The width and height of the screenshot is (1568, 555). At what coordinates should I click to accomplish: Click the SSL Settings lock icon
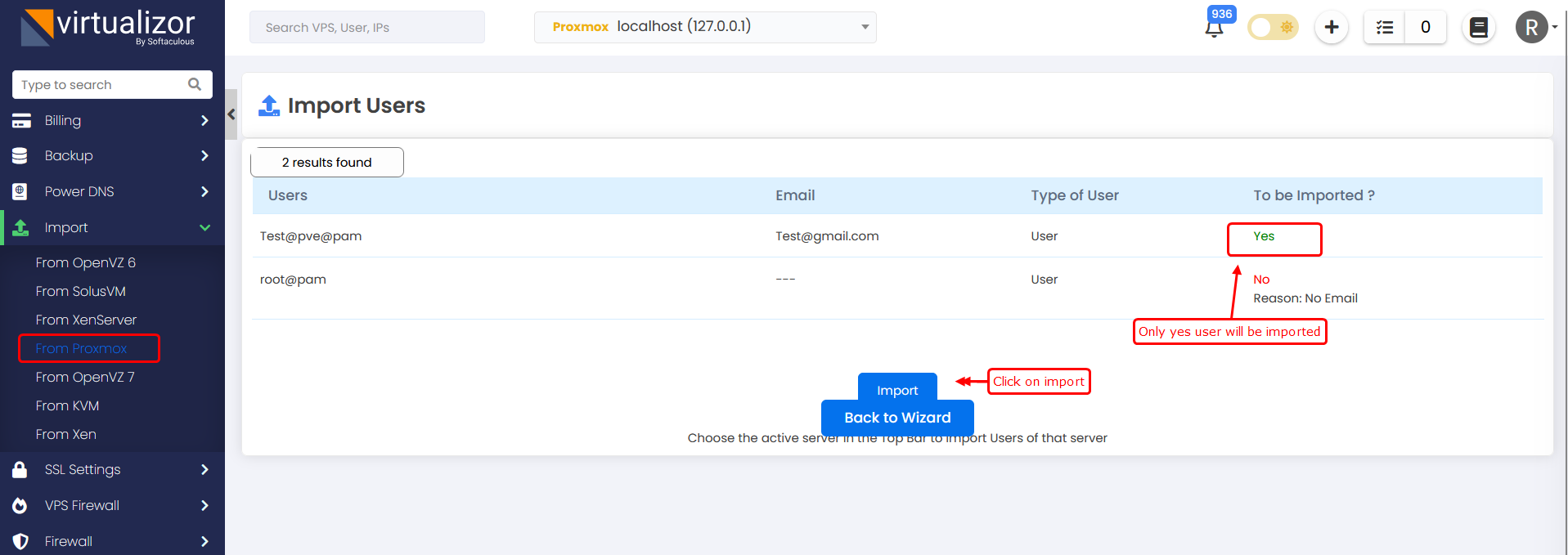20,469
